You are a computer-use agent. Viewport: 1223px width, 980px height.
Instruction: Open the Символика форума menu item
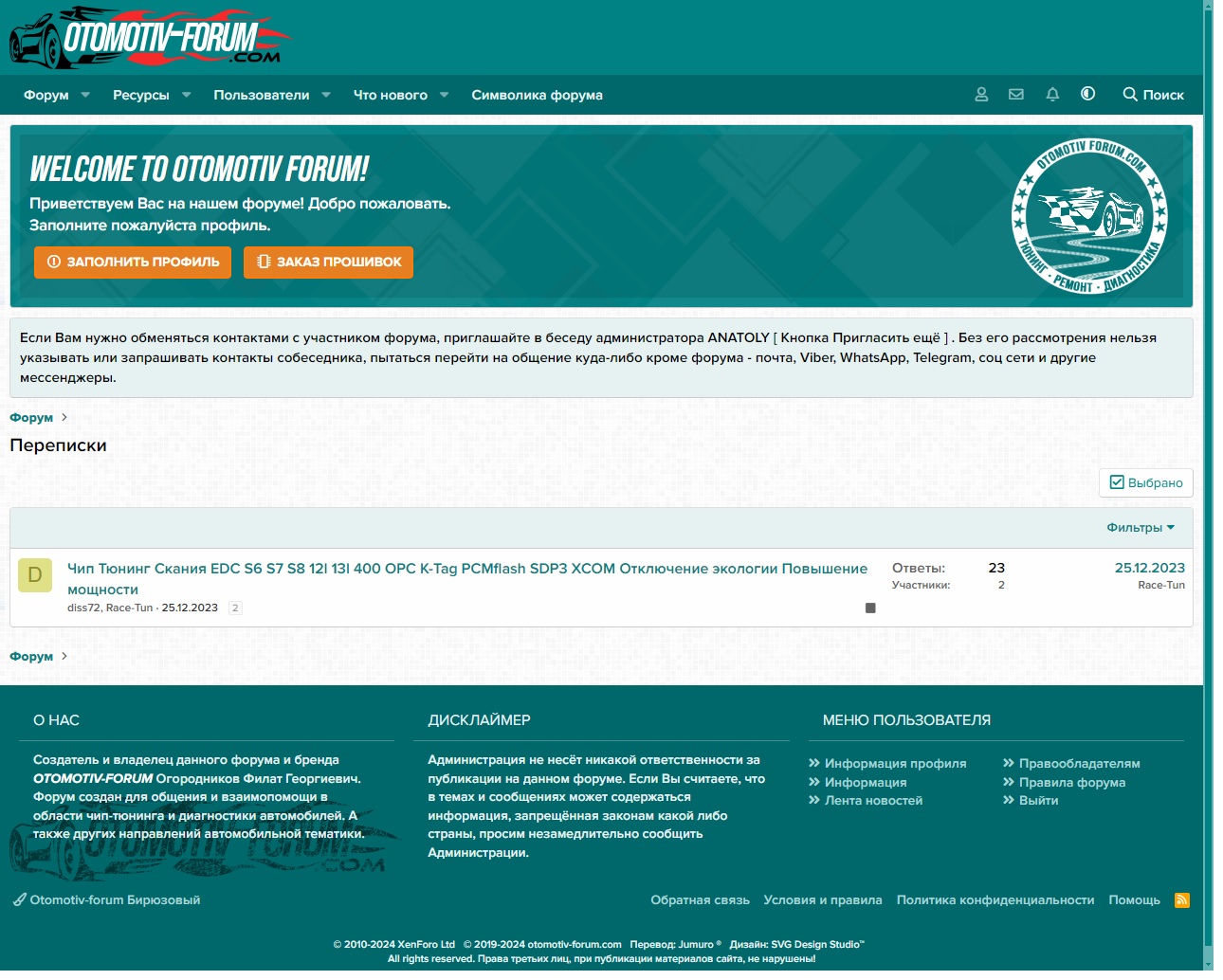click(x=537, y=95)
